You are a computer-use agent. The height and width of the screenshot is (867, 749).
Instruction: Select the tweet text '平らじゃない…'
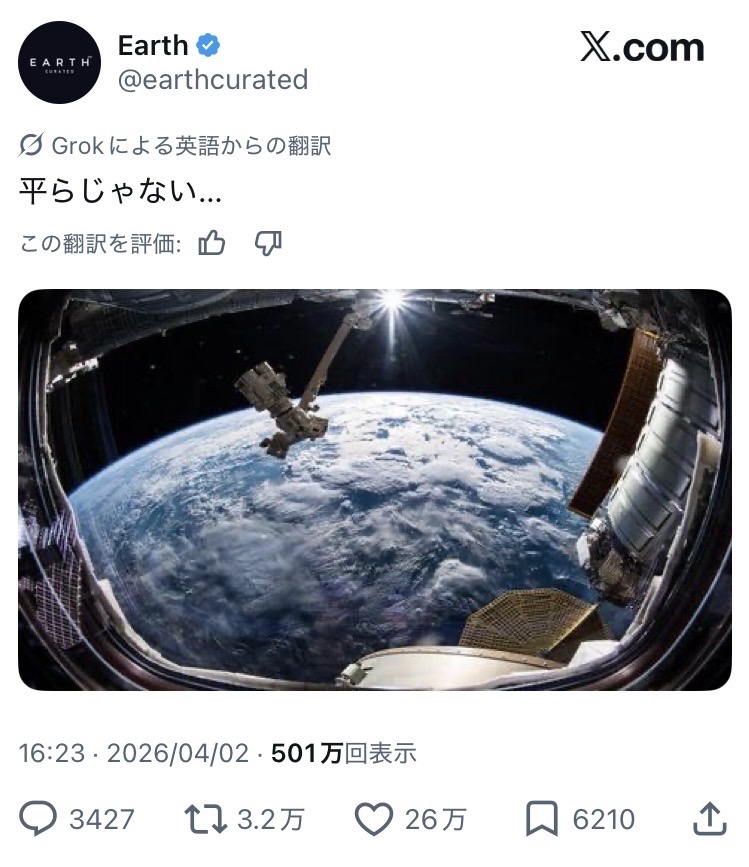point(120,192)
